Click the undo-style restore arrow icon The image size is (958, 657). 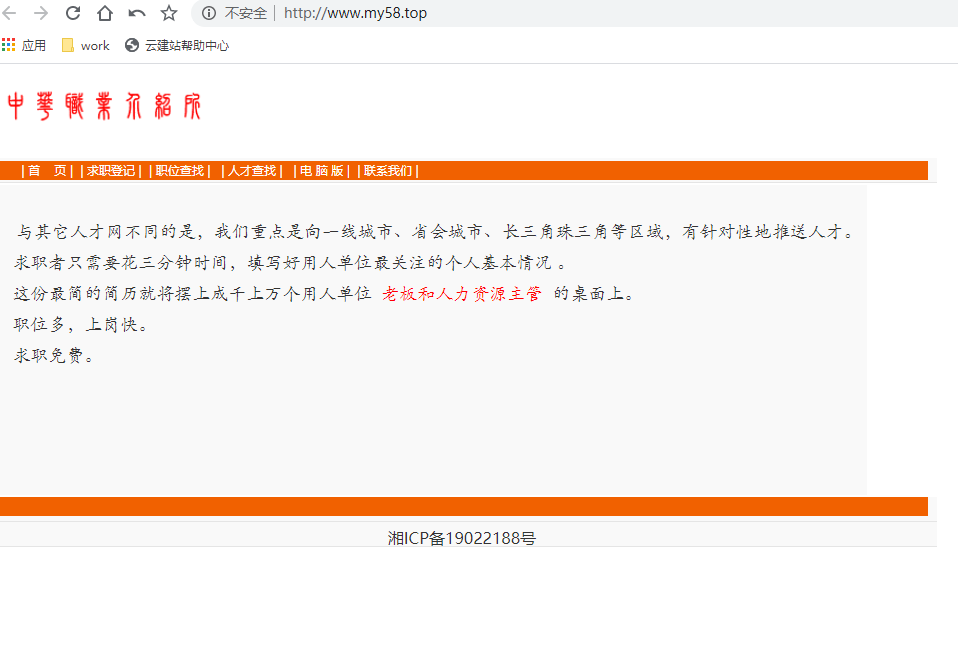pyautogui.click(x=137, y=13)
